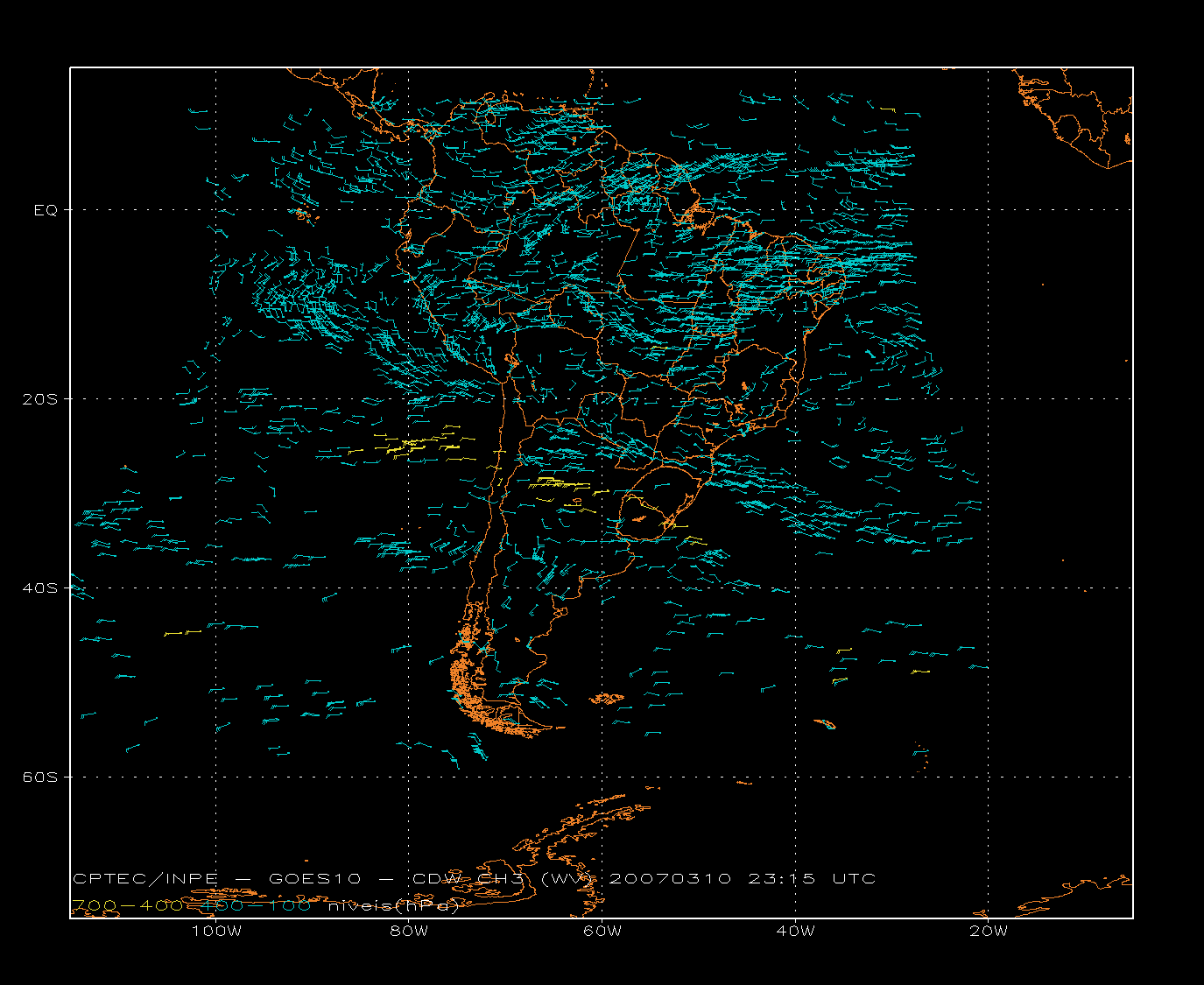Image resolution: width=1204 pixels, height=985 pixels.
Task: Click the 100W longitude label
Action: click(x=216, y=931)
